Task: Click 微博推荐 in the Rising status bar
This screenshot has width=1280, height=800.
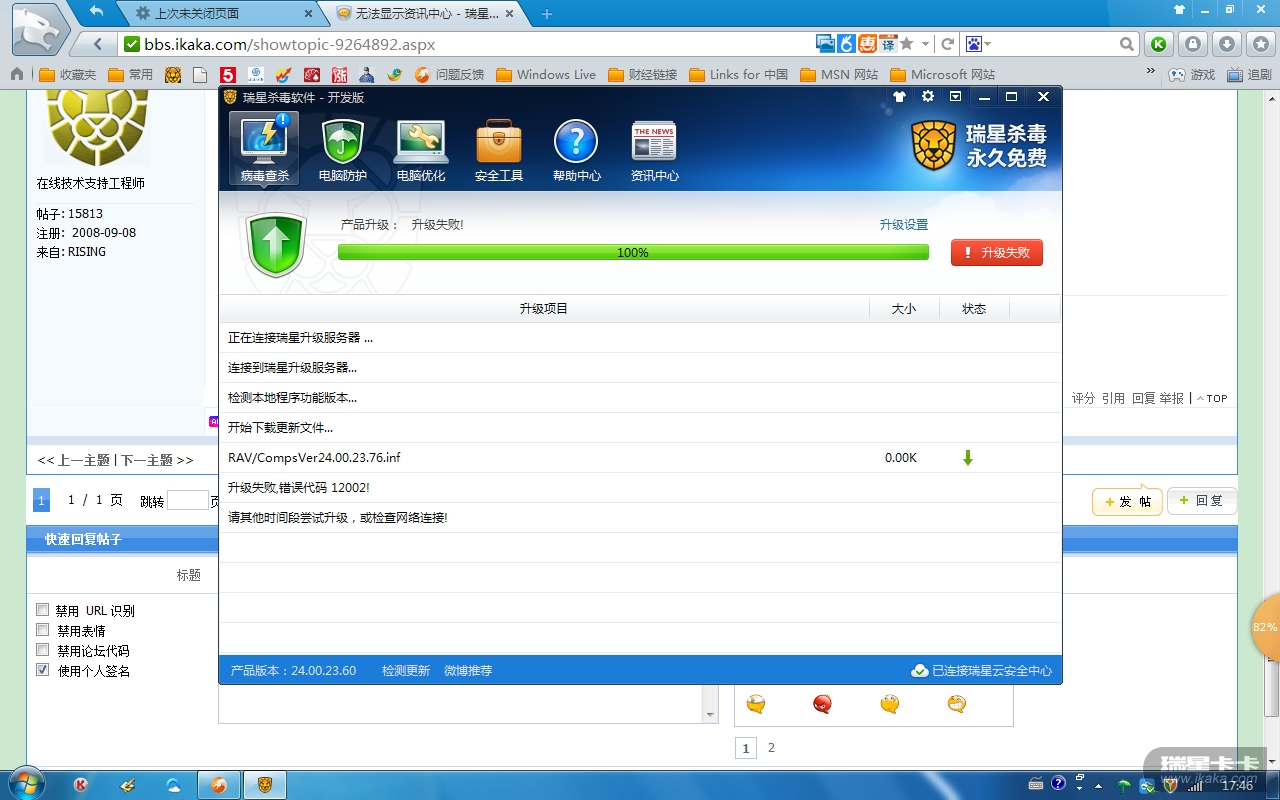Action: tap(468, 671)
